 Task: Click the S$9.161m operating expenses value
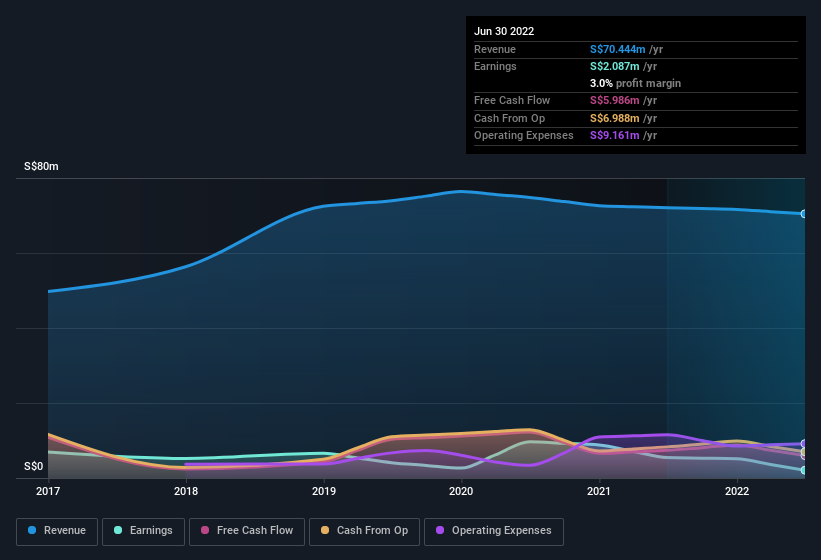(614, 136)
